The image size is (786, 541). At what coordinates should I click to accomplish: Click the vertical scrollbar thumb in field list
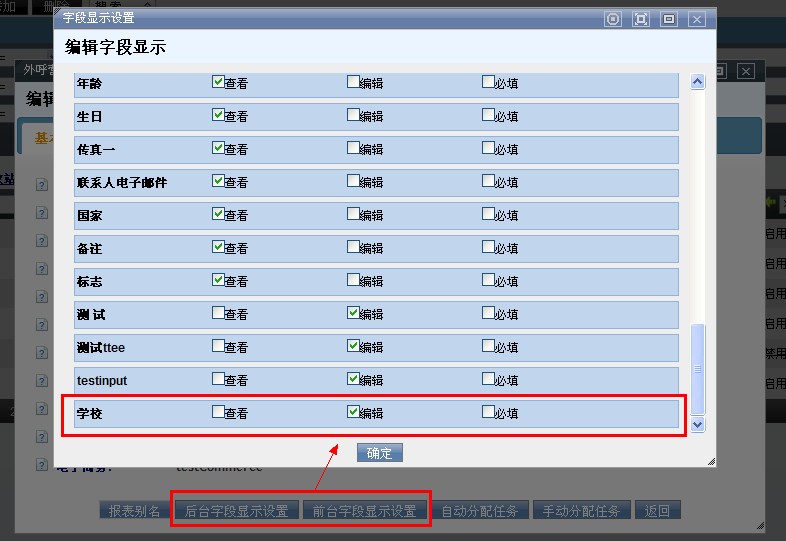click(x=698, y=368)
